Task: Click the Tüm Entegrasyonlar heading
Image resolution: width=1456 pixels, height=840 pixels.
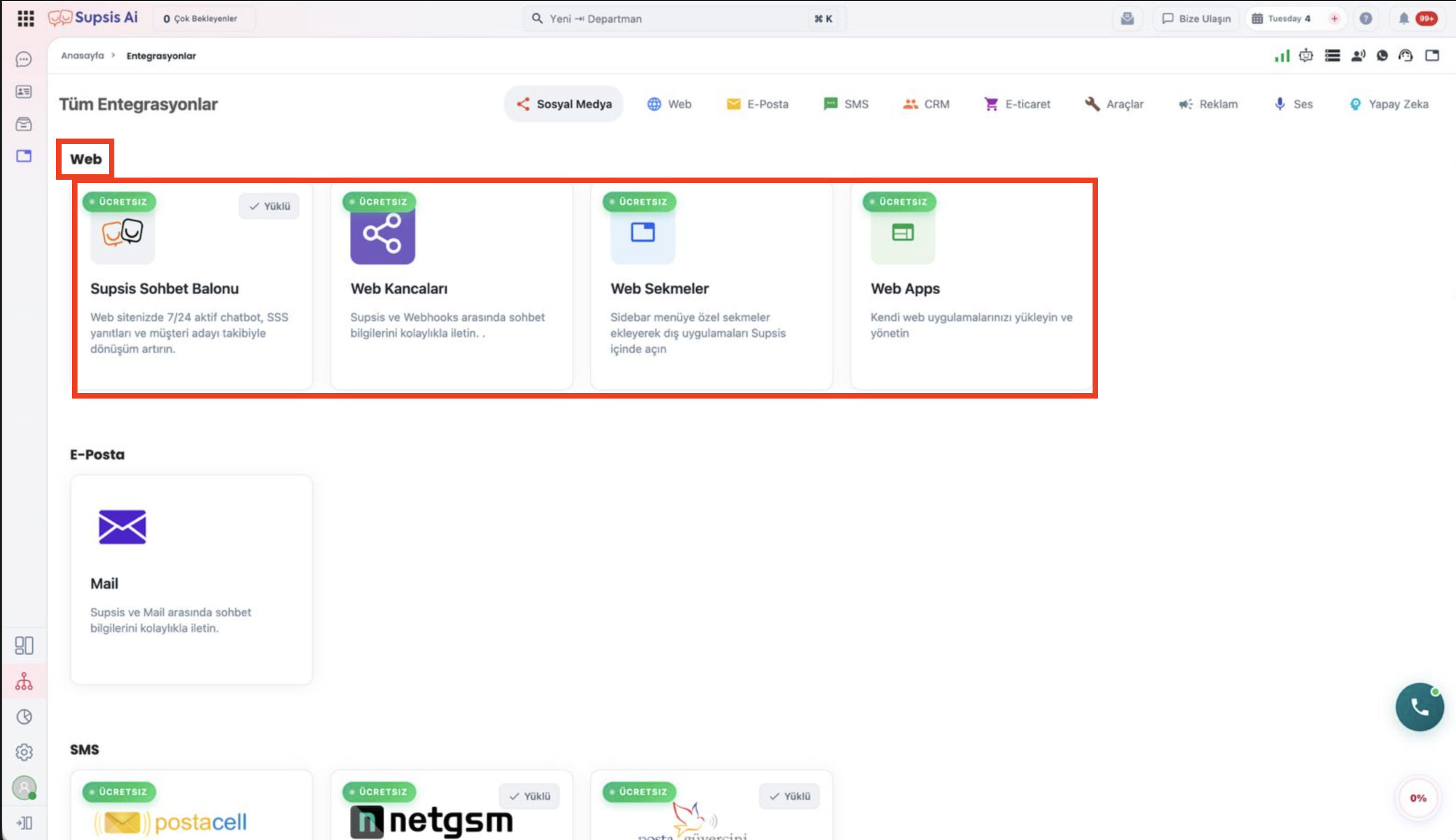Action: [x=139, y=104]
